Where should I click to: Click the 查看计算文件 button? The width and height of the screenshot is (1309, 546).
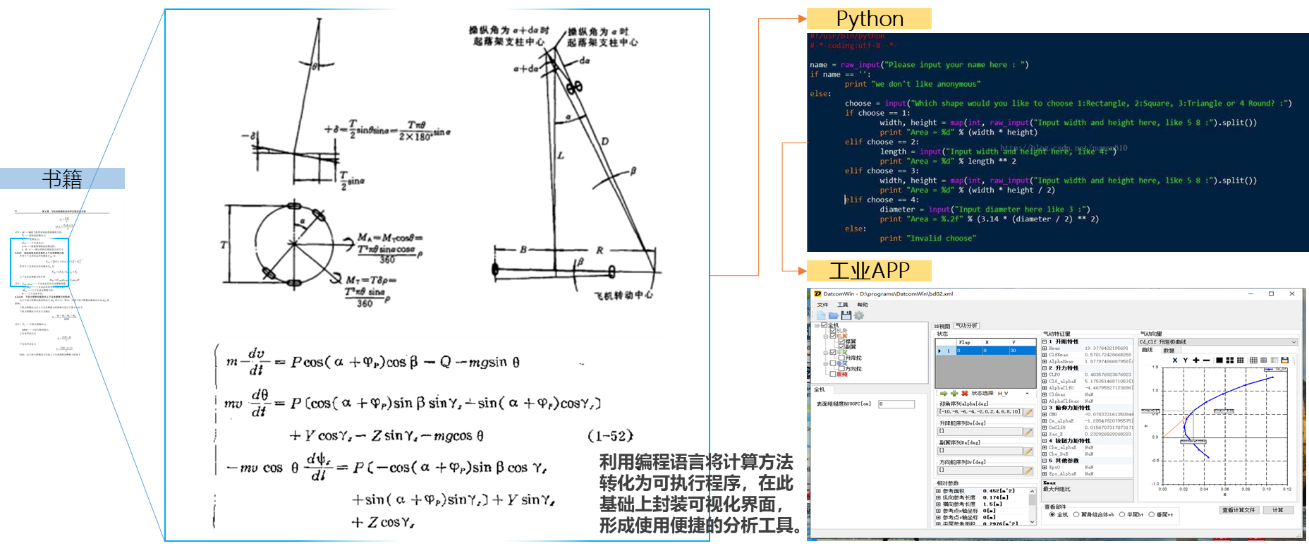(x=1238, y=510)
